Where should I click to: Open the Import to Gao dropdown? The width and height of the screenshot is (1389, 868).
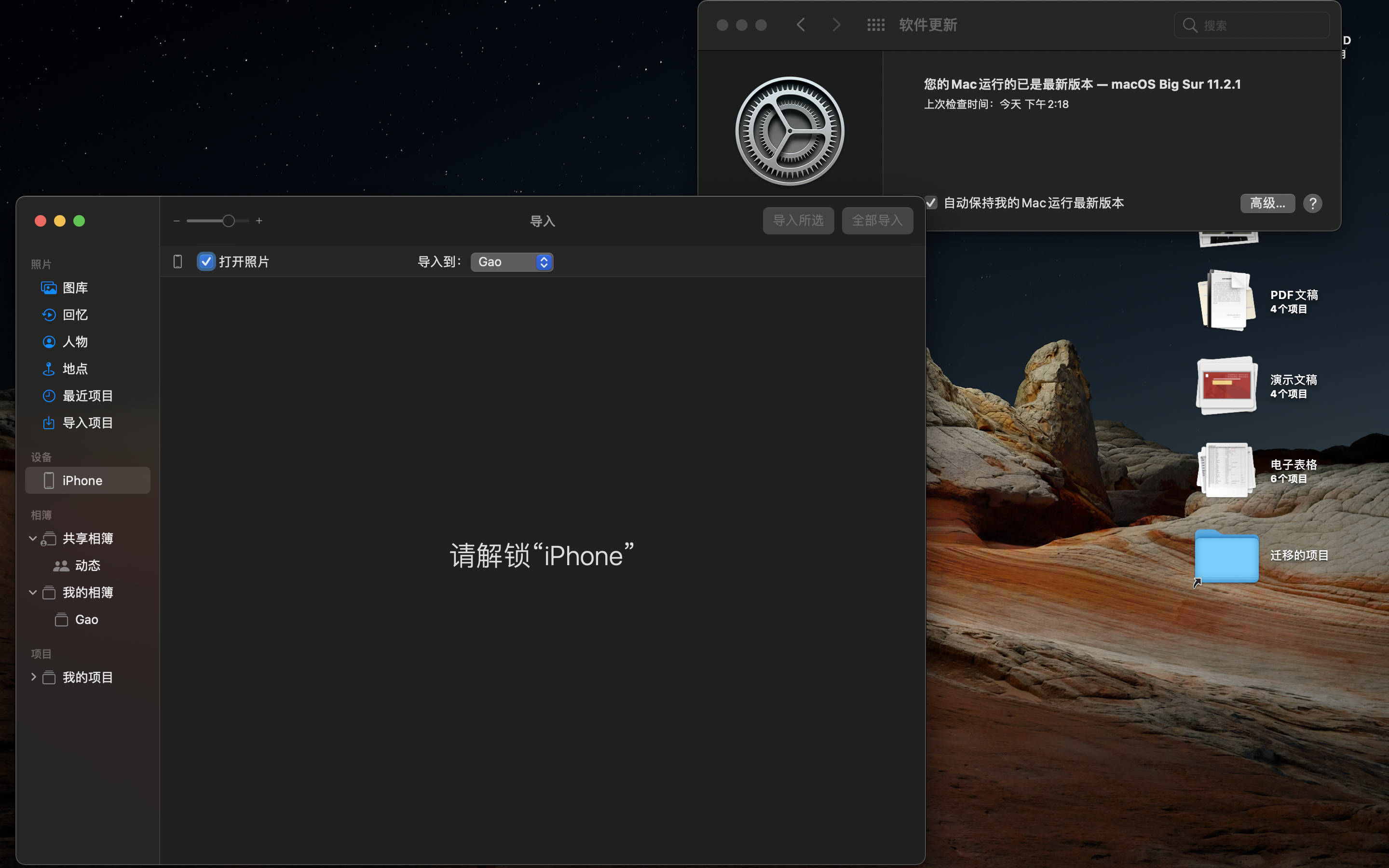click(x=512, y=262)
